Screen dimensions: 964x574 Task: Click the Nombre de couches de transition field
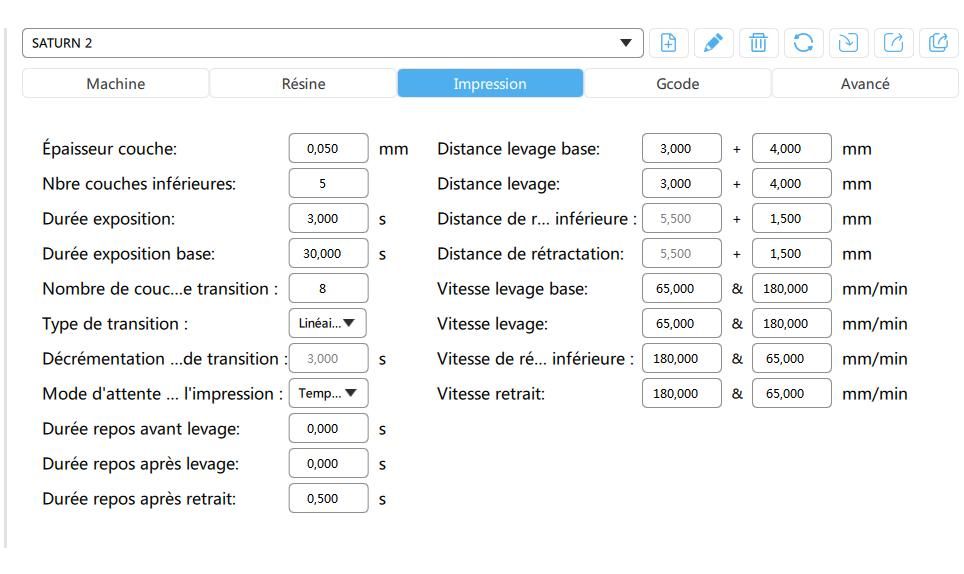tap(328, 288)
